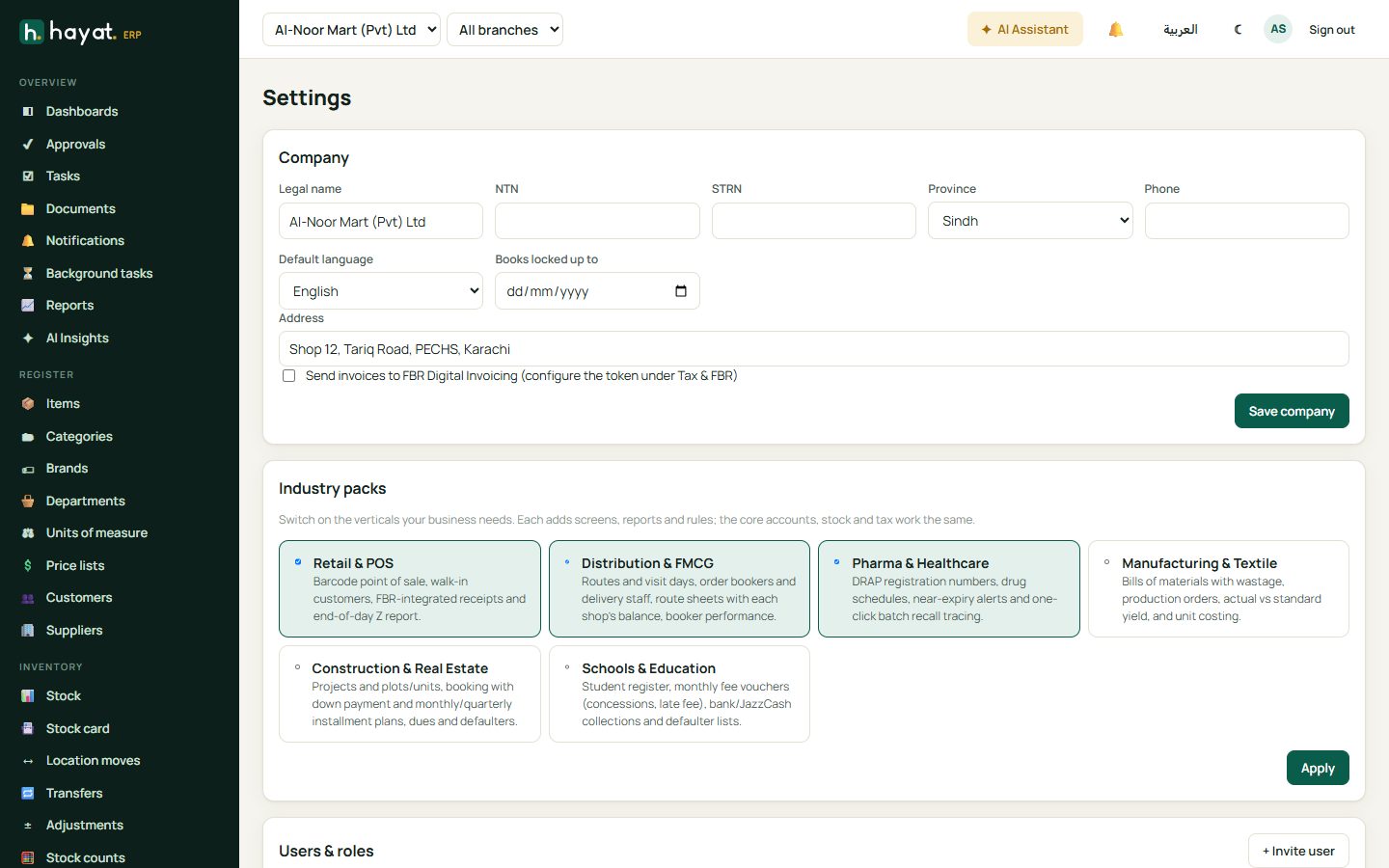Click the Customers people icon

[28, 598]
